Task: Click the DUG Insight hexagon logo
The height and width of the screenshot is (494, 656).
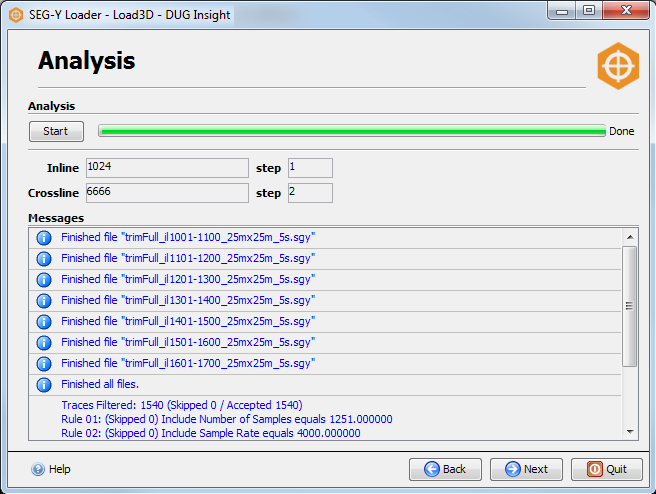Action: (618, 66)
